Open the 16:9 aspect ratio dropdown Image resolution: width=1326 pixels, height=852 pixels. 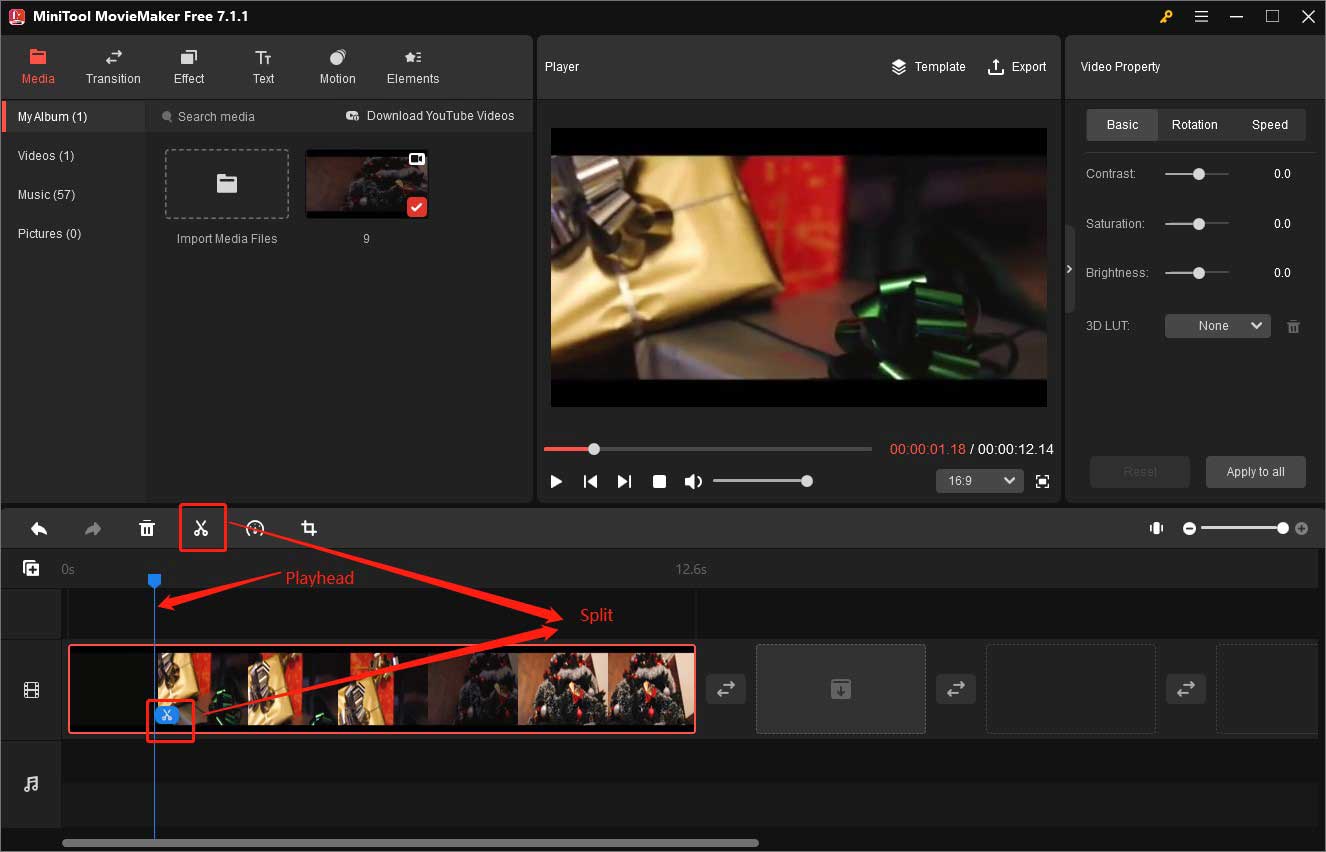tap(979, 481)
